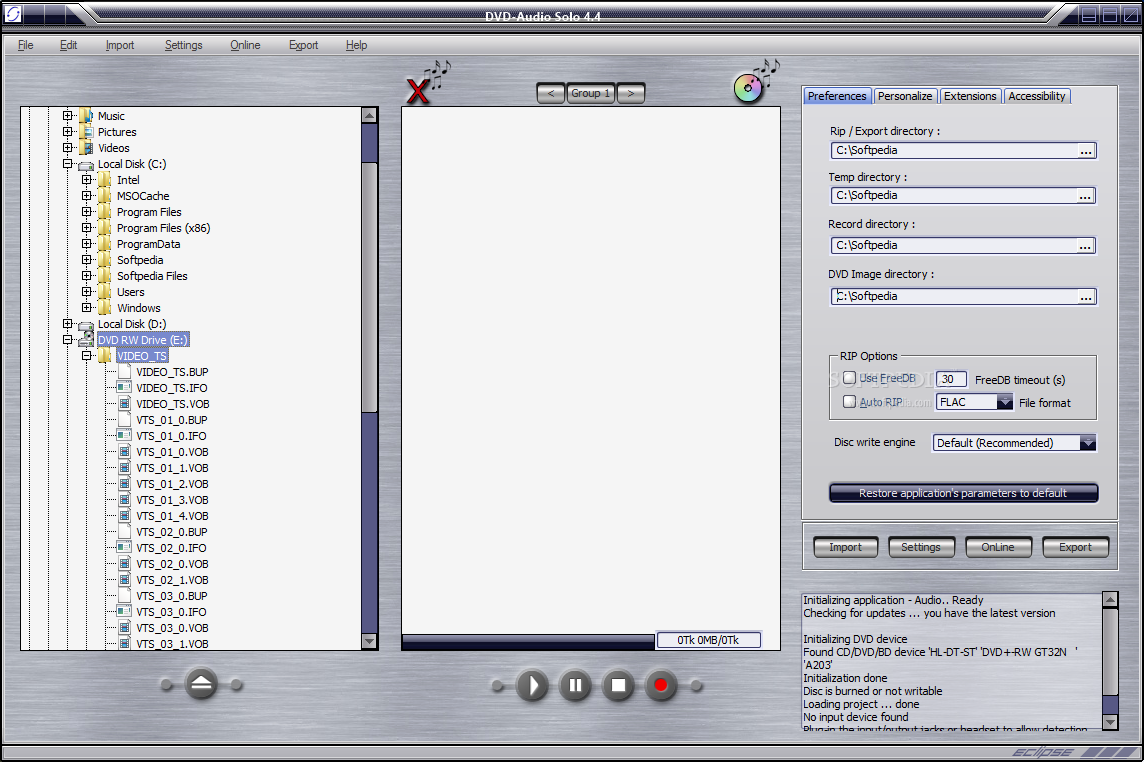Click the application logo icon in title bar
The width and height of the screenshot is (1144, 762).
12,13
